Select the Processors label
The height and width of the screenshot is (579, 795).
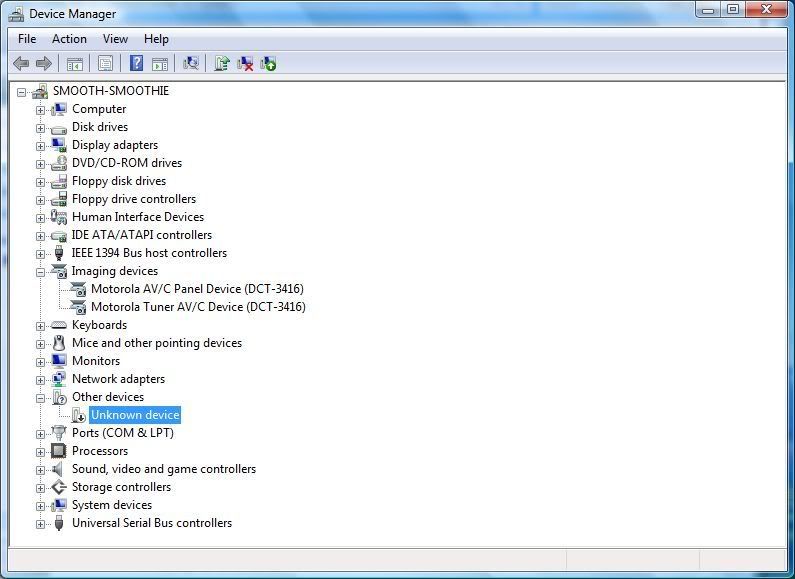(x=100, y=451)
